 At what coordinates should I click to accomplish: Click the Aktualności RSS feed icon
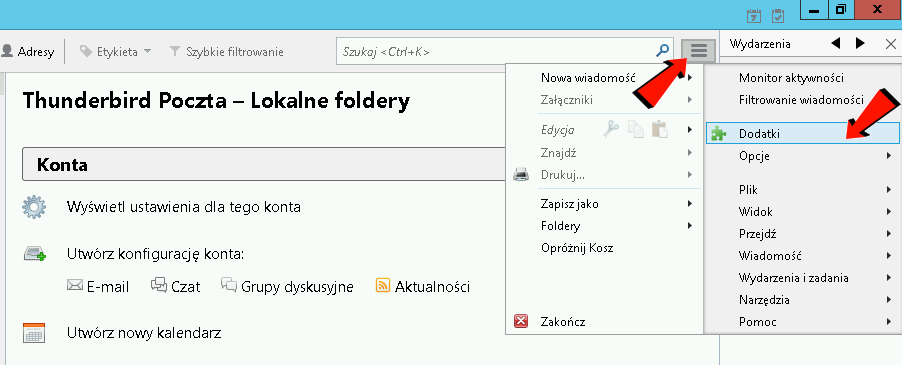coord(383,285)
